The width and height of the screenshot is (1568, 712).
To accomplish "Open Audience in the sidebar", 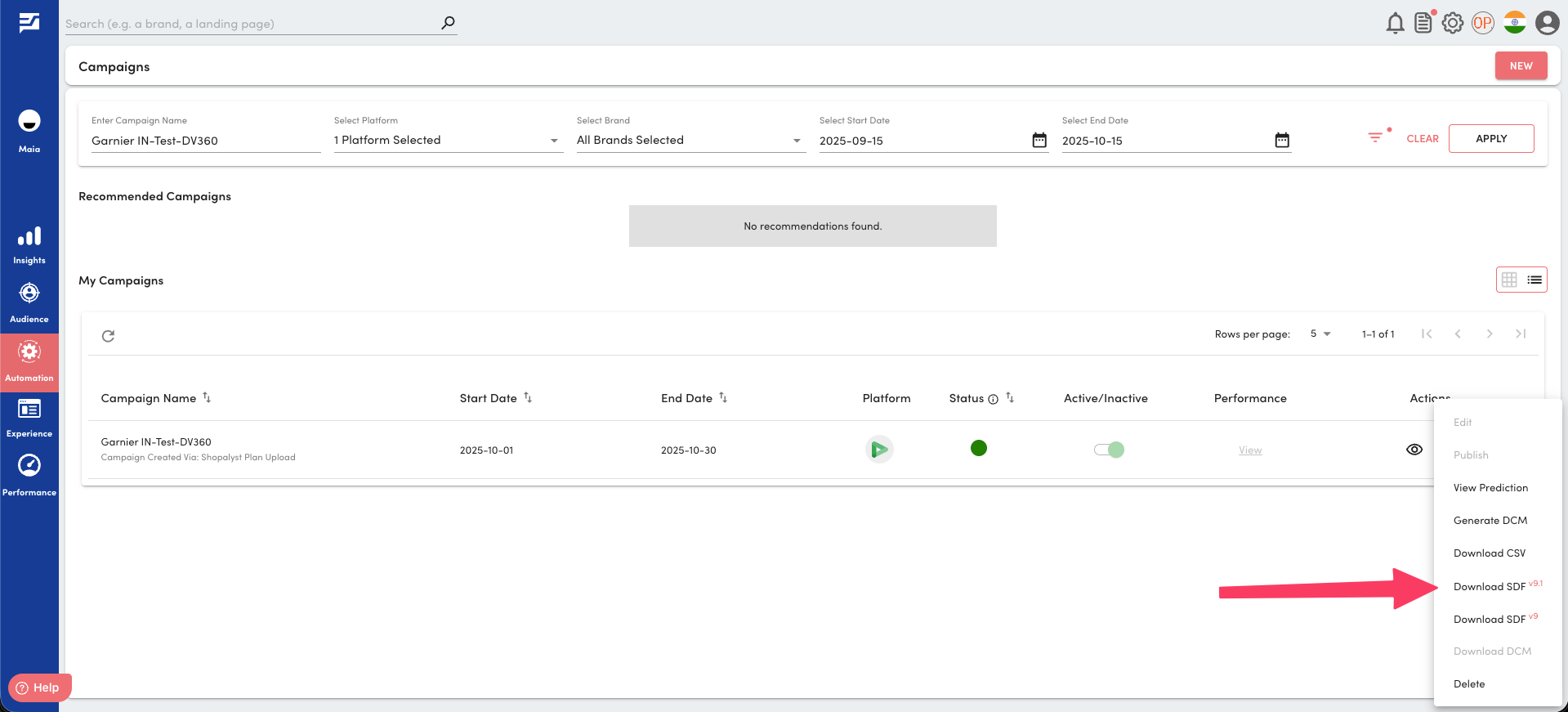I will (x=29, y=303).
